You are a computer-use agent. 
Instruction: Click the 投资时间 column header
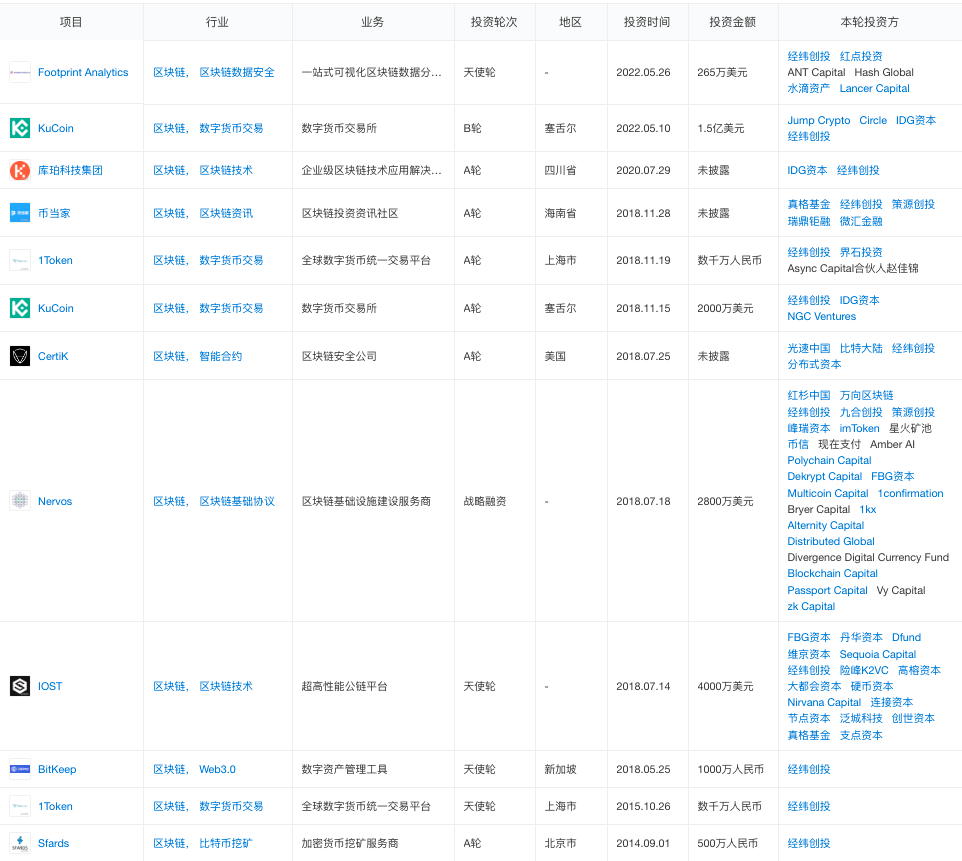[647, 22]
